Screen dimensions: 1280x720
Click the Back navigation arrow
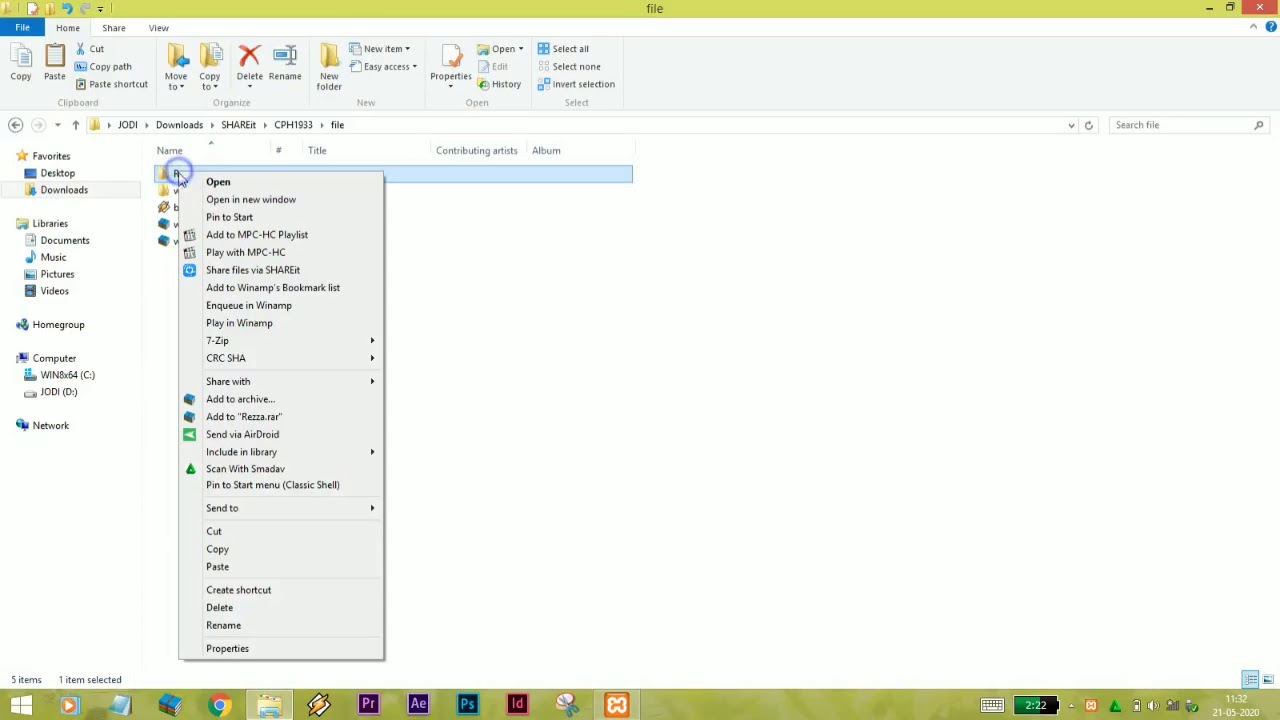click(x=15, y=125)
